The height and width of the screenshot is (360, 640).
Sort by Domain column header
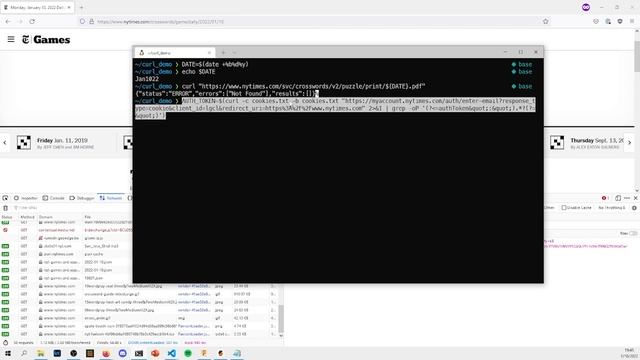coord(46,217)
